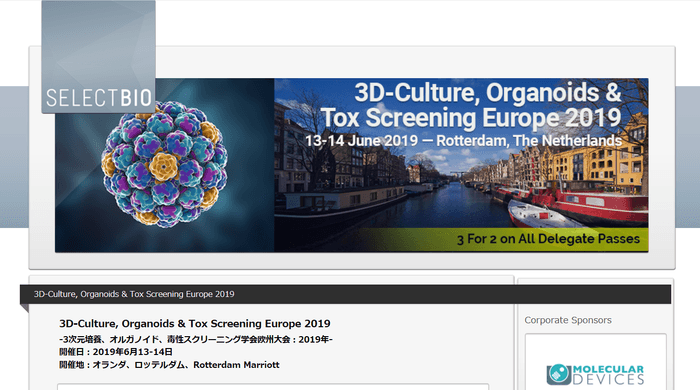Click the organoid sphere illustration
This screenshot has width=700, height=390.
[164, 165]
